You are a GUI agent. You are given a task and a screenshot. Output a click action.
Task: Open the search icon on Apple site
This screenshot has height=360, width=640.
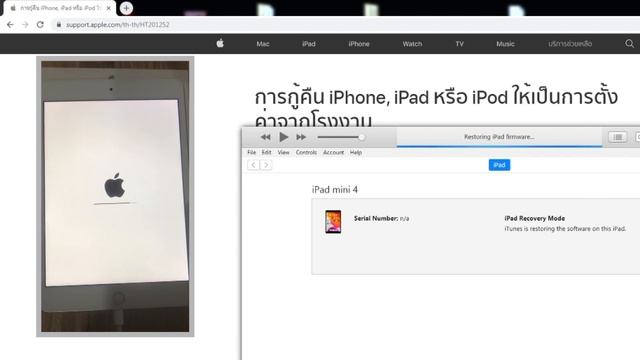tap(629, 44)
